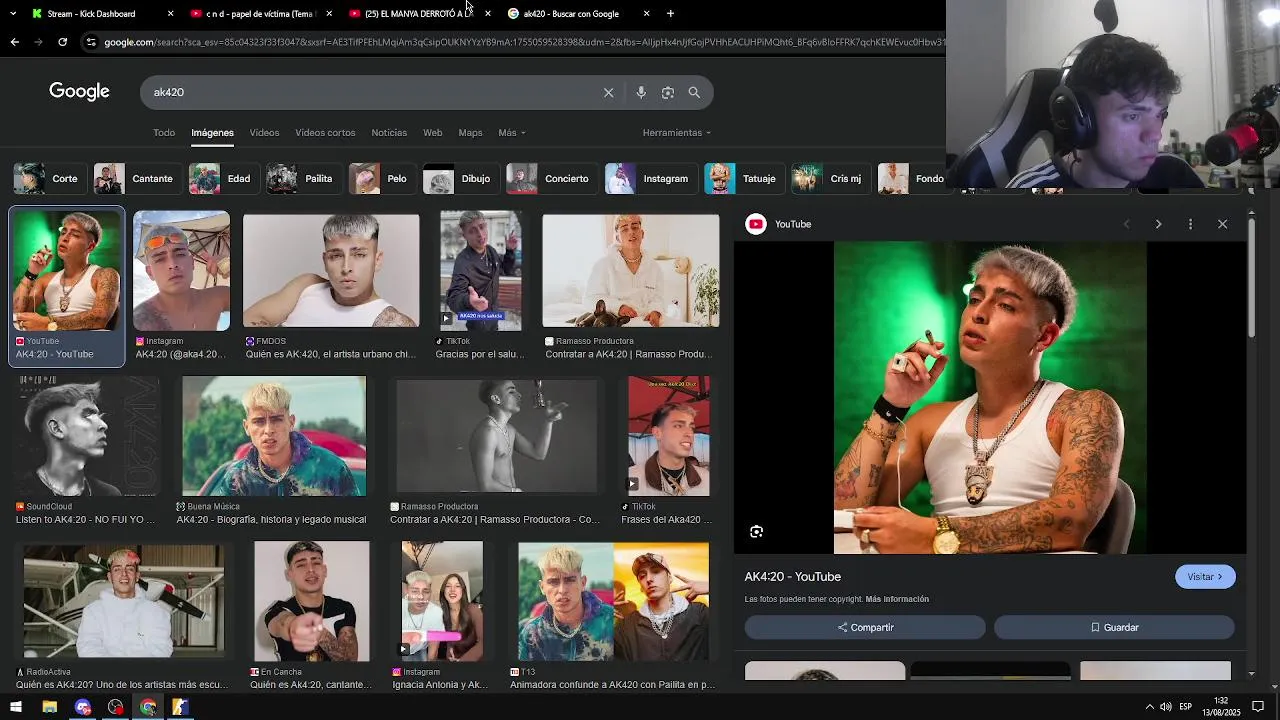Switch to the Noticias tab
Image resolution: width=1280 pixels, height=720 pixels.
pos(389,133)
